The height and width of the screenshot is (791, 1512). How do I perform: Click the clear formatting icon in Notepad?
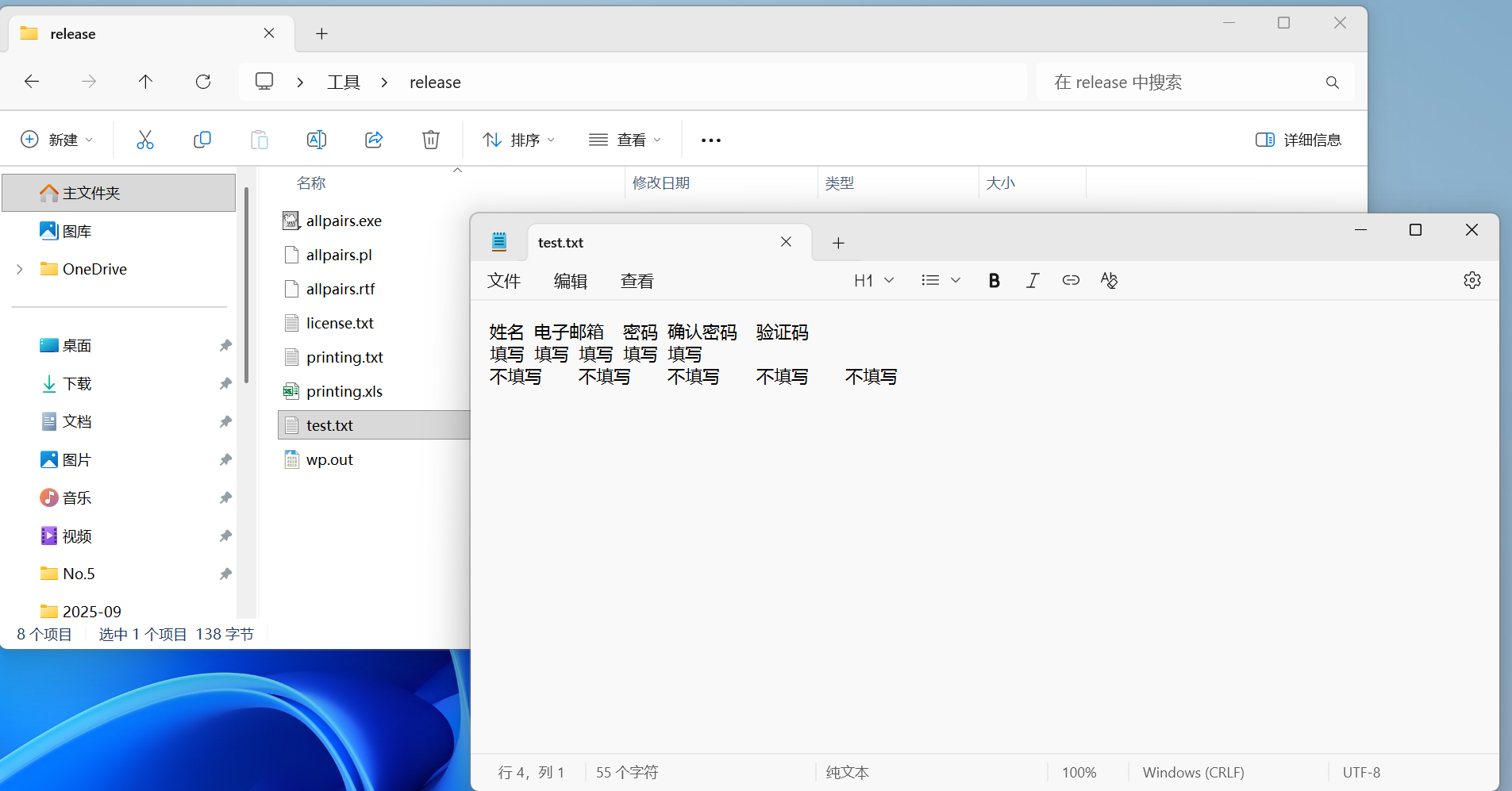tap(1109, 280)
